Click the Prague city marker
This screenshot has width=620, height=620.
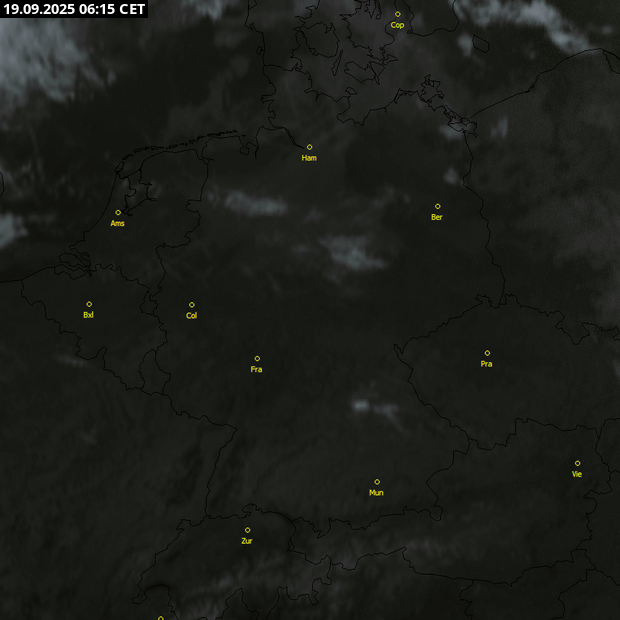(487, 353)
